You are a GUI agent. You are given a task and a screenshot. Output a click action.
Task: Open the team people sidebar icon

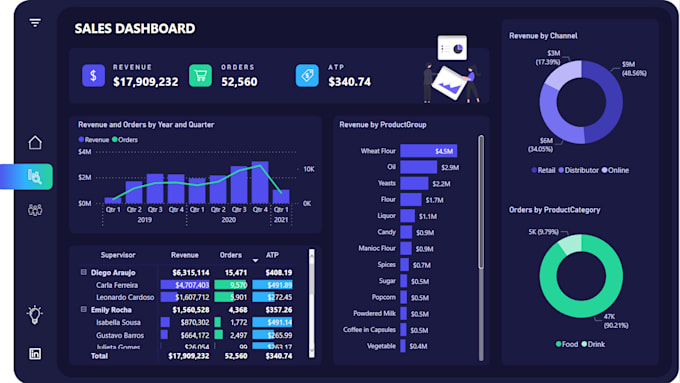point(35,210)
